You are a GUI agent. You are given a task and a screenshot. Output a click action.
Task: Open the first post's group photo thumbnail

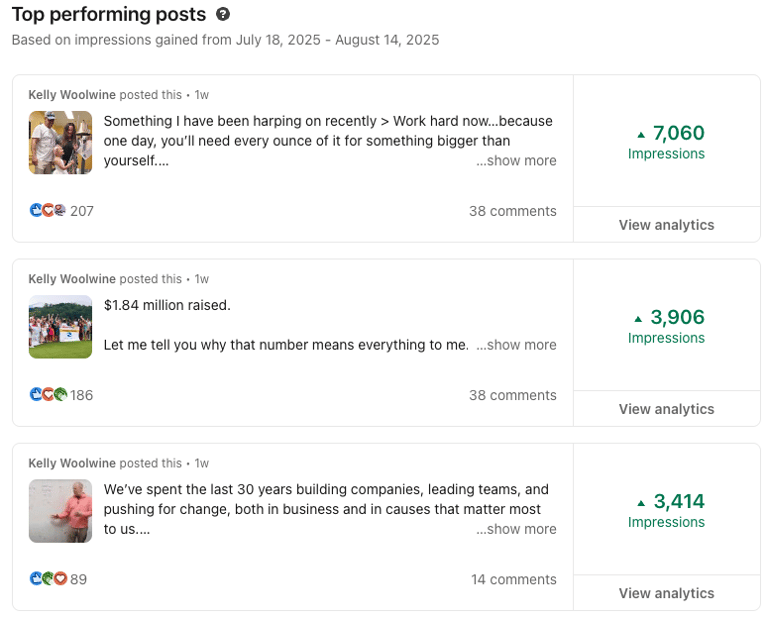pyautogui.click(x=60, y=142)
